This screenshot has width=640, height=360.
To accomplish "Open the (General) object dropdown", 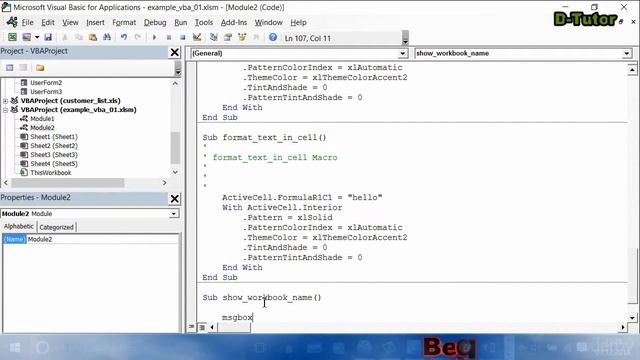I will [x=402, y=53].
